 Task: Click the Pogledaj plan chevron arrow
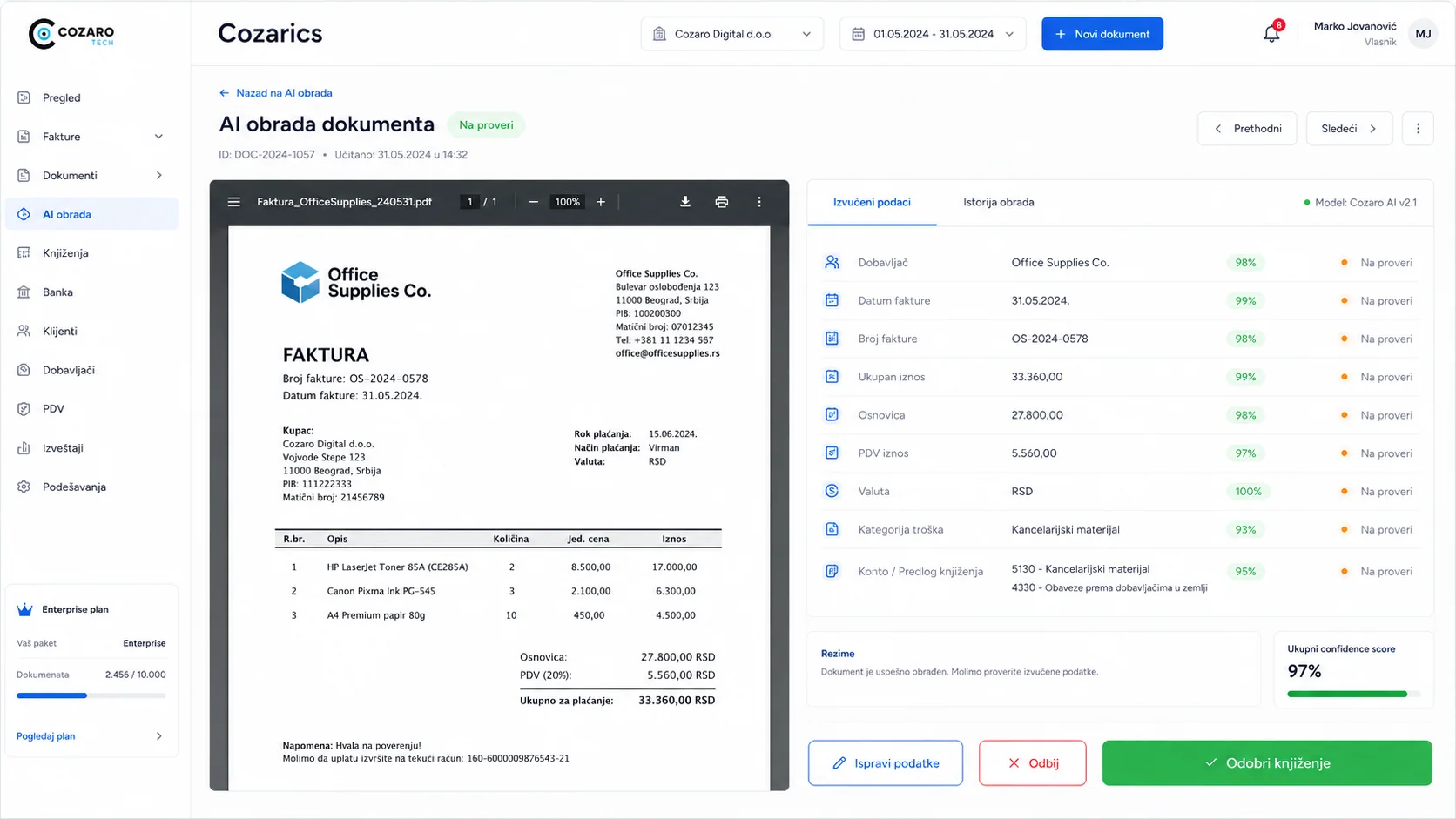tap(158, 736)
